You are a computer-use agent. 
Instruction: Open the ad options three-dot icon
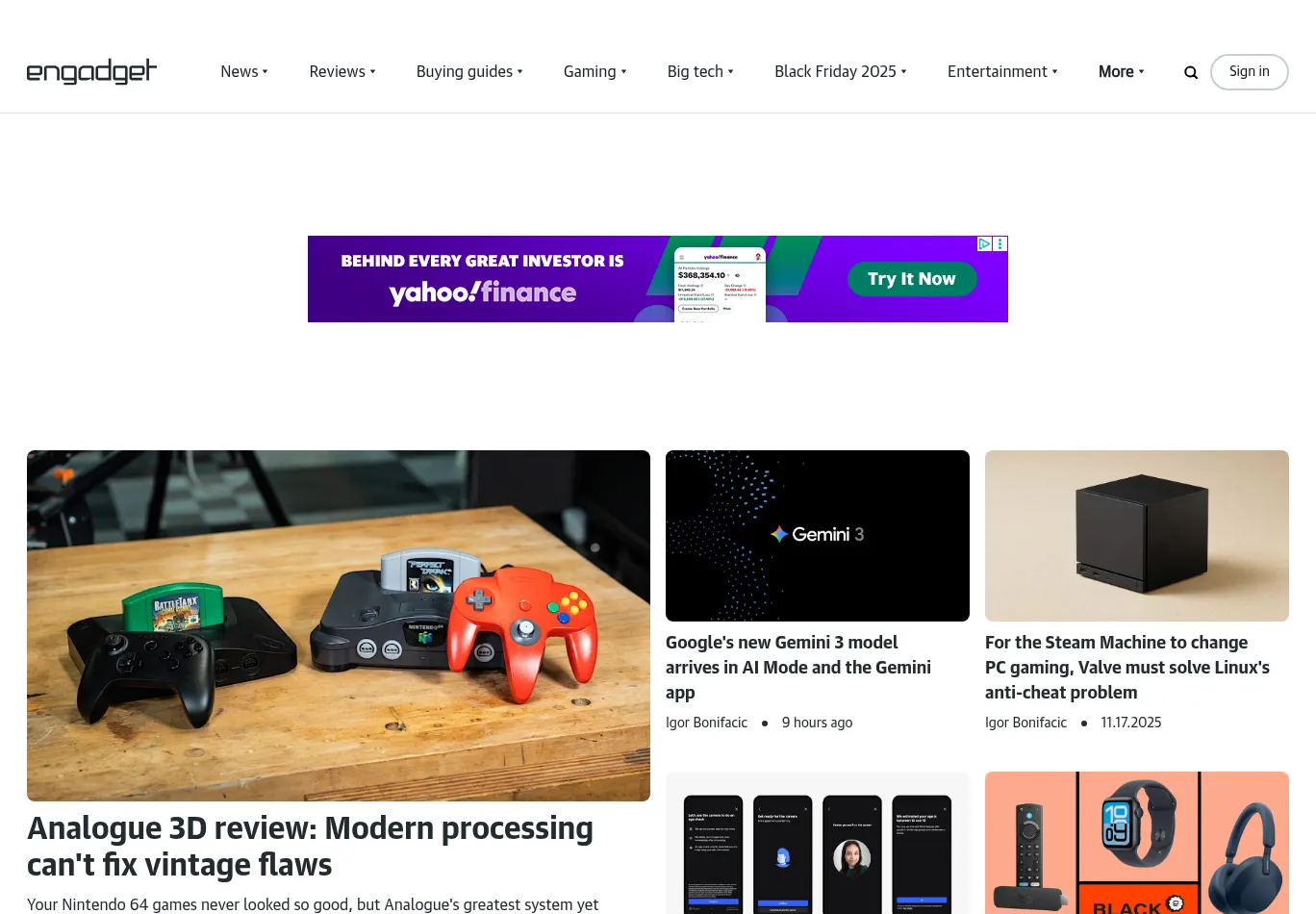point(1000,243)
